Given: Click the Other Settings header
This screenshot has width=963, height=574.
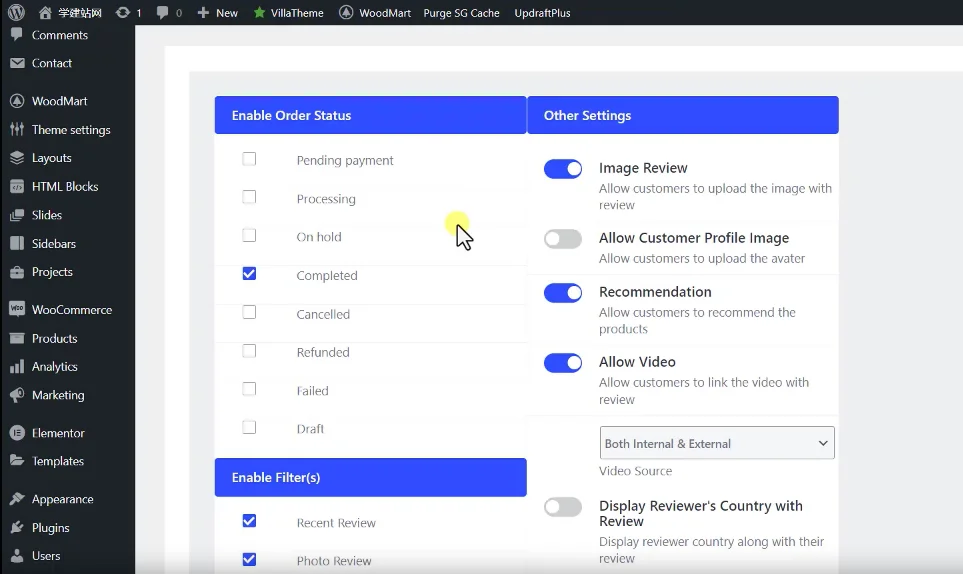Looking at the screenshot, I should click(x=683, y=115).
